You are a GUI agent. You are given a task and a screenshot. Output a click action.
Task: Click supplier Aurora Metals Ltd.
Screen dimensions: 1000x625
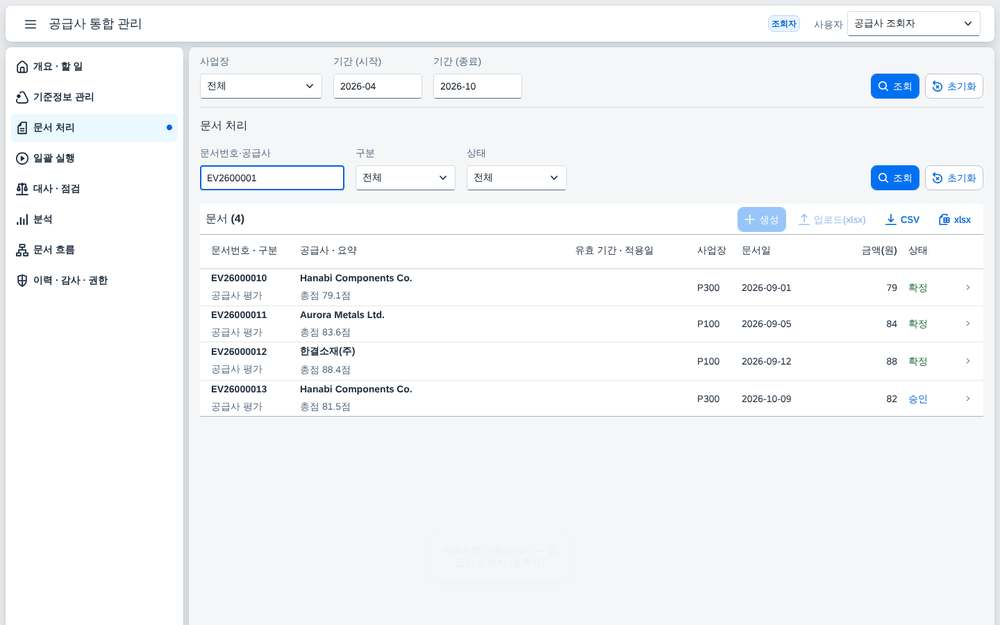coord(342,315)
